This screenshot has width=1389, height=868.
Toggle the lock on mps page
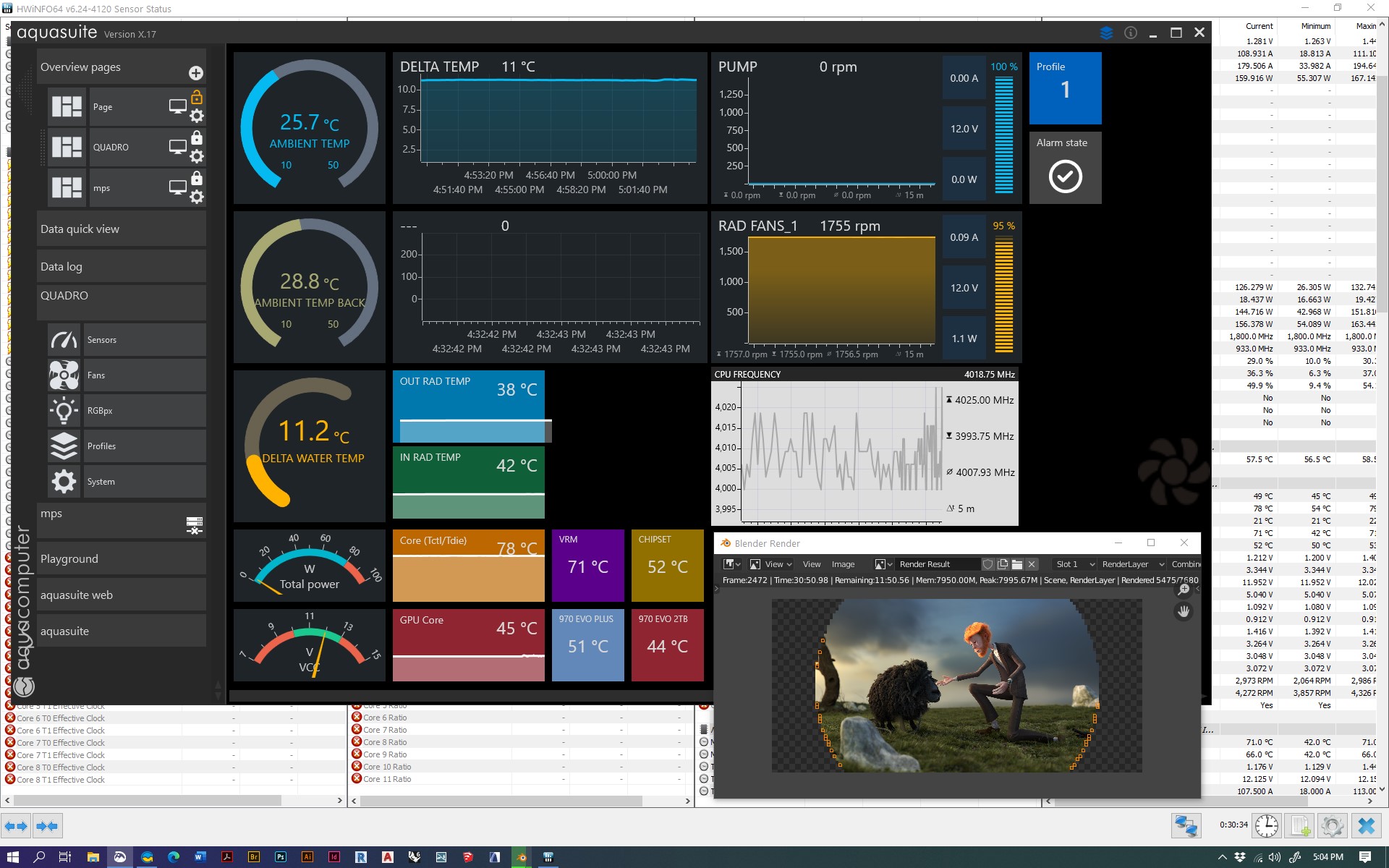click(x=197, y=179)
